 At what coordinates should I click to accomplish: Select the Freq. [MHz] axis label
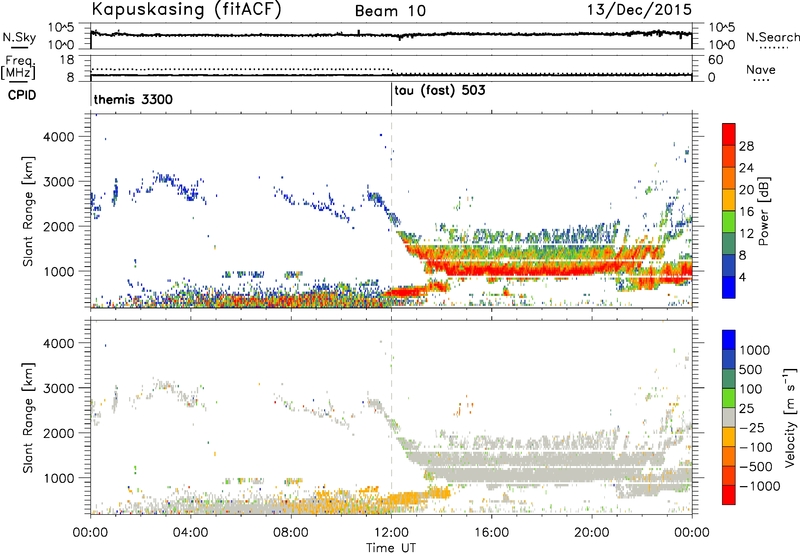(19, 67)
